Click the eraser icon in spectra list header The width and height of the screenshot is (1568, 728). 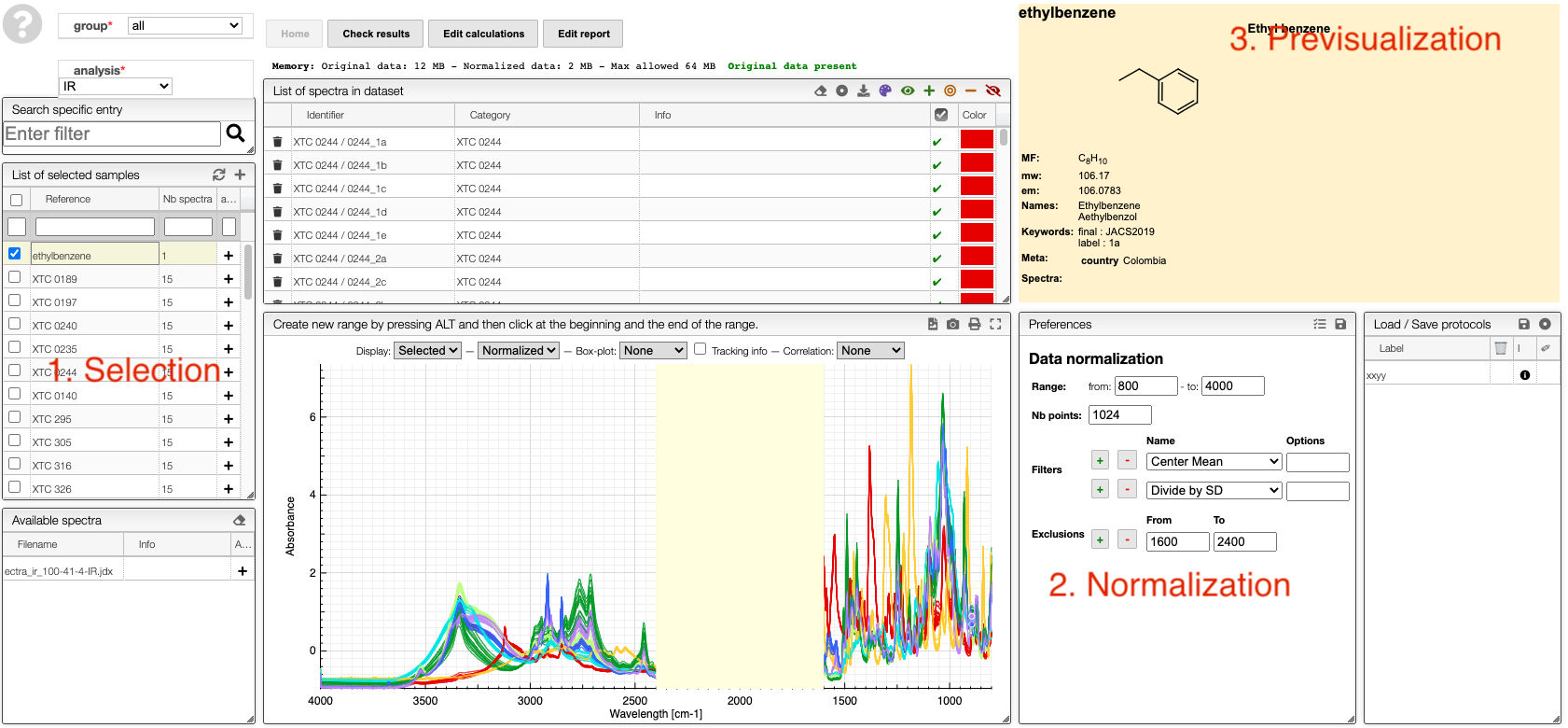821,91
